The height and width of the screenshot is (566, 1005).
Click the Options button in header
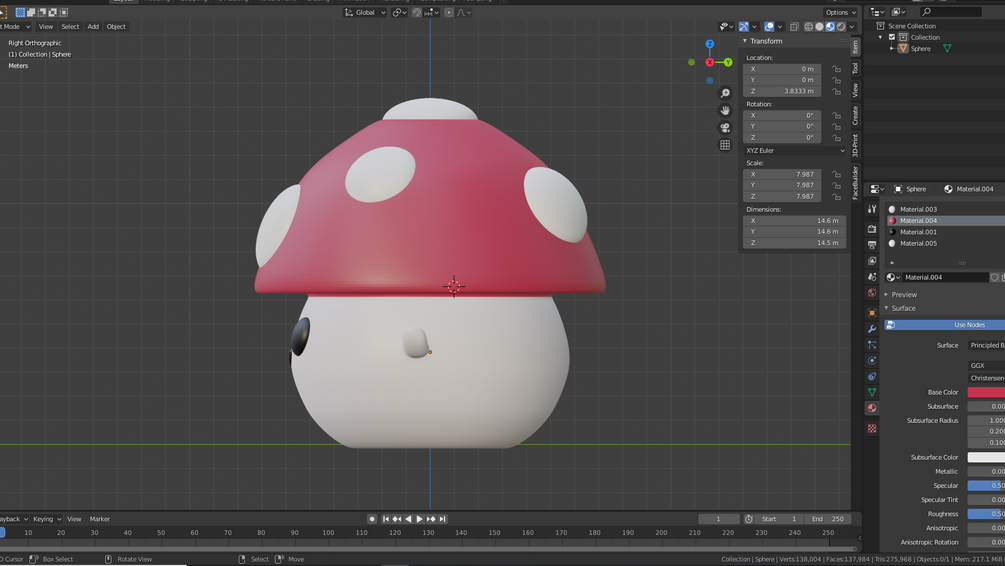pos(840,12)
